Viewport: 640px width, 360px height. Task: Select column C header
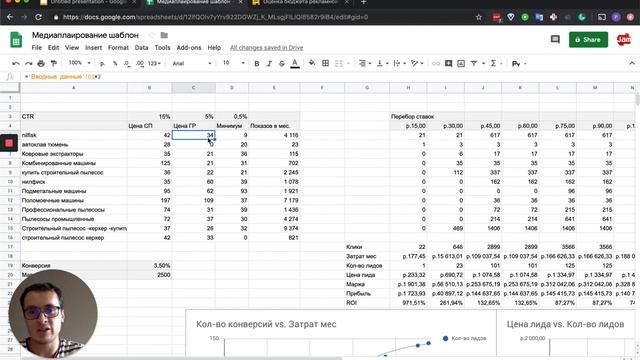pos(193,88)
